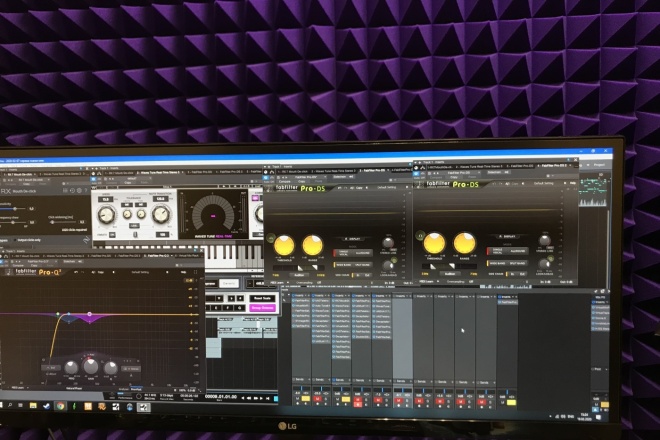Open File Explorer from taskbar
This screenshot has width=660, height=440.
(33, 406)
